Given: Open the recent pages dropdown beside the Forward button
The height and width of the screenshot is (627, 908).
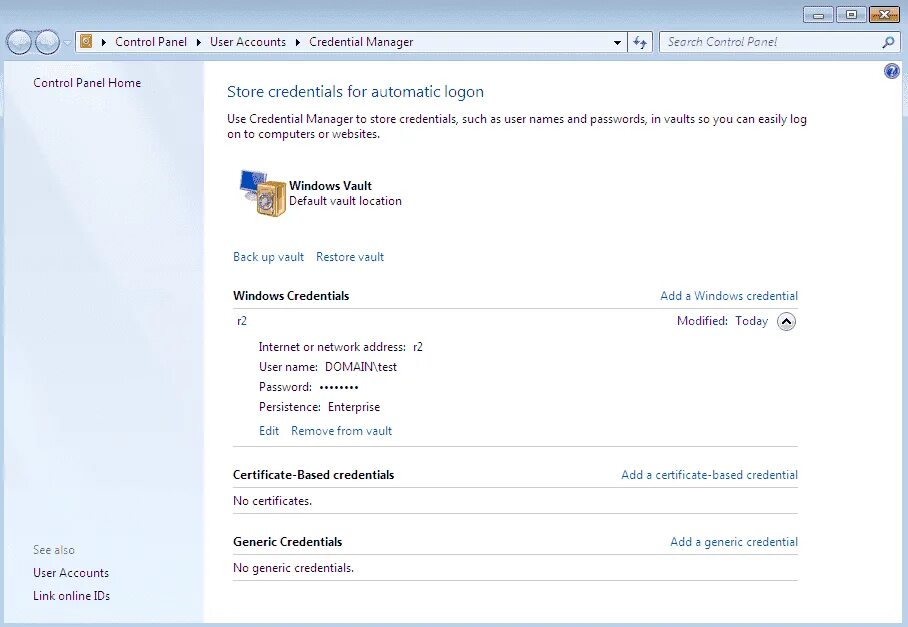Looking at the screenshot, I should pyautogui.click(x=67, y=43).
